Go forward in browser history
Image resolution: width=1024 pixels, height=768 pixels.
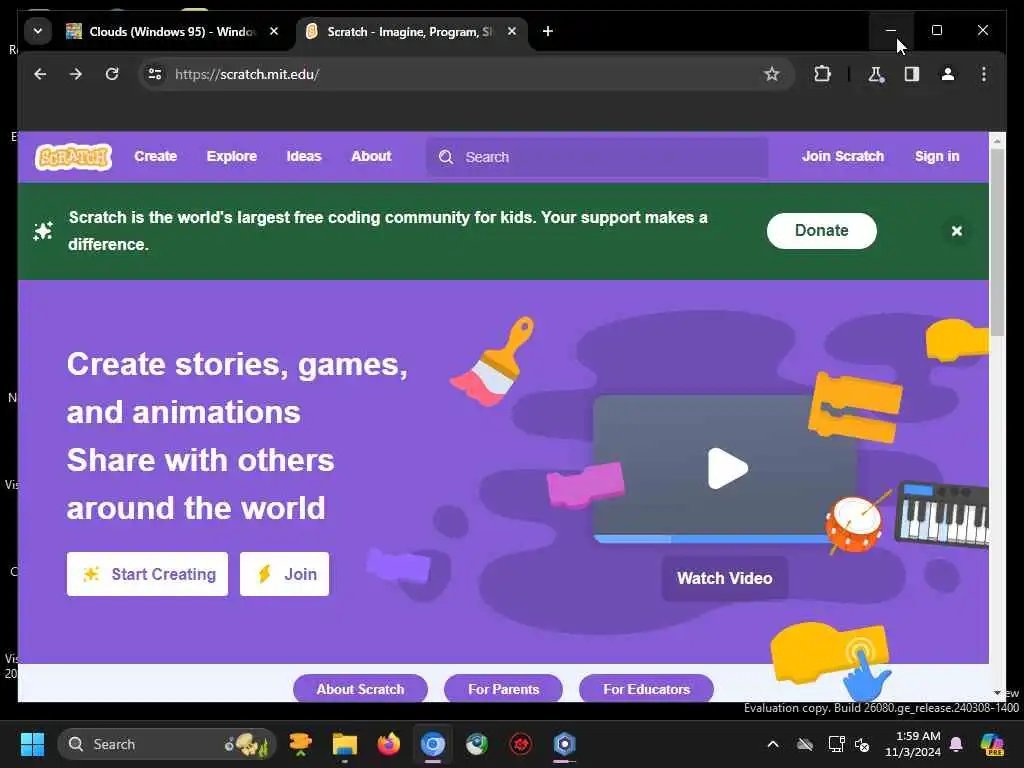[76, 74]
